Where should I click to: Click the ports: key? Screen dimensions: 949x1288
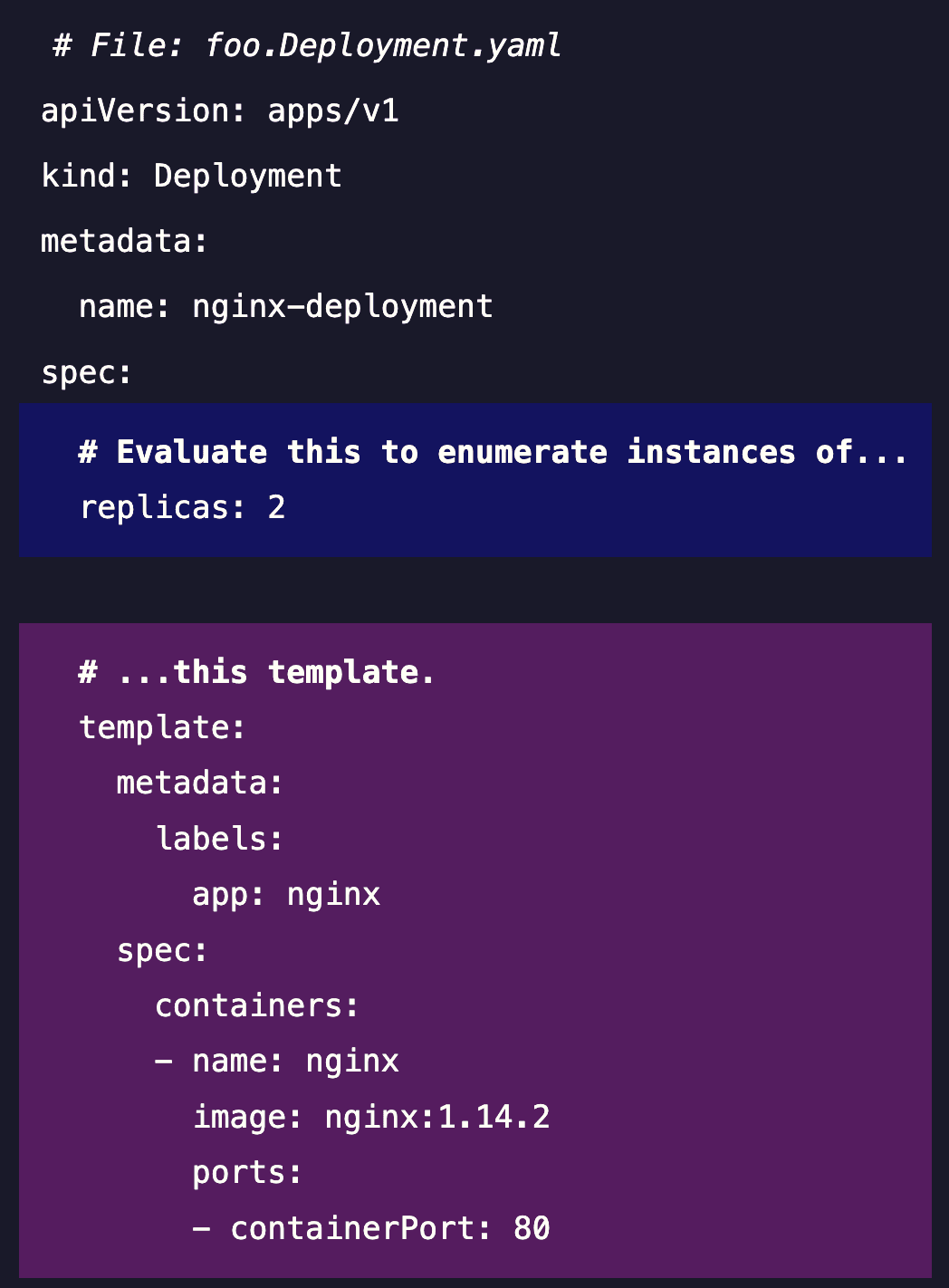point(248,1172)
